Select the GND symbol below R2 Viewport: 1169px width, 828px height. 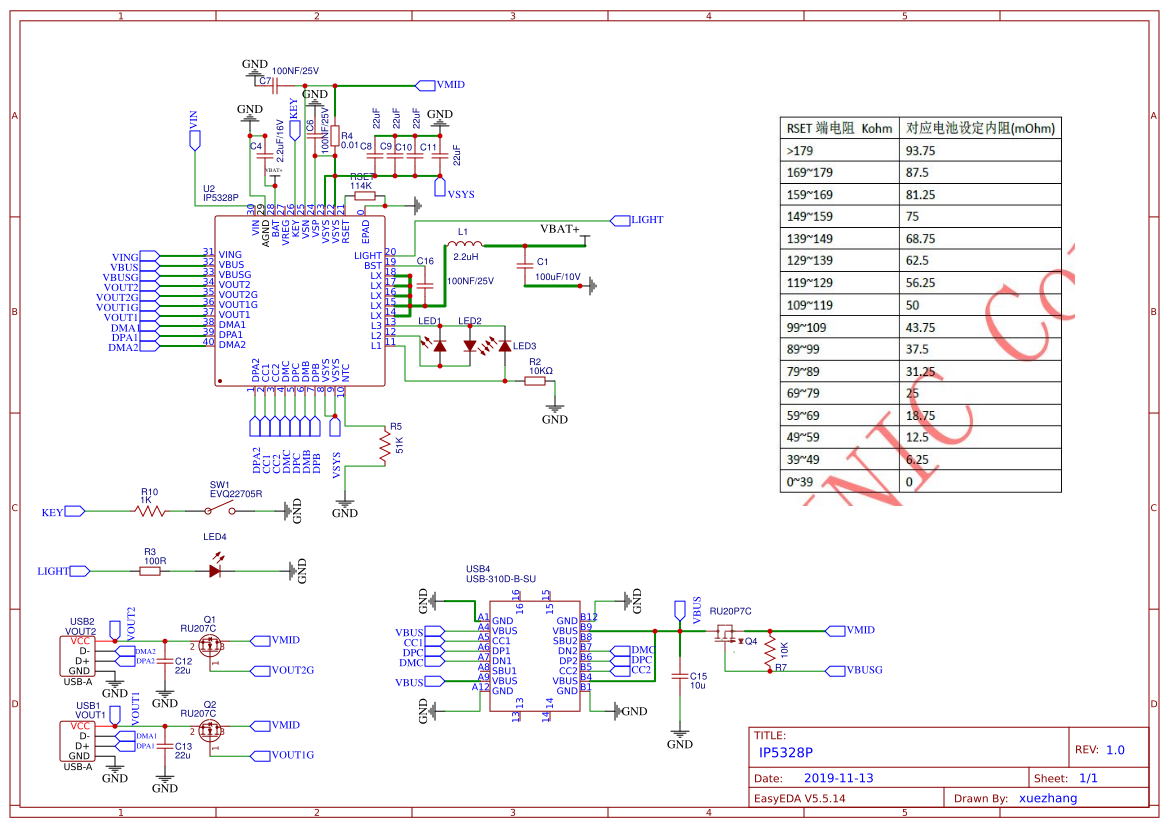point(553,407)
